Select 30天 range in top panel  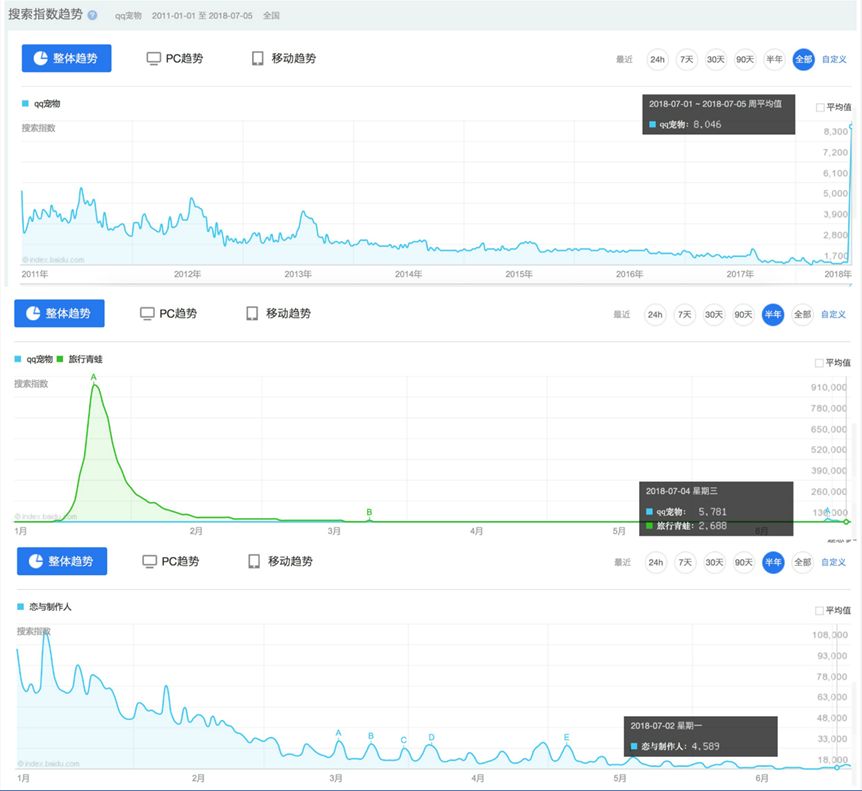[x=716, y=59]
